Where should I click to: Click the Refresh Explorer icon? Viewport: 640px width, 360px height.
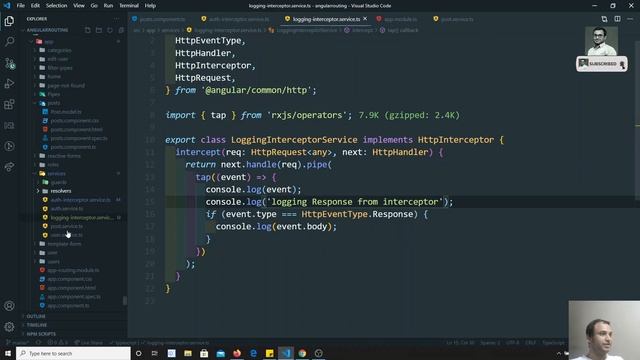click(110, 30)
